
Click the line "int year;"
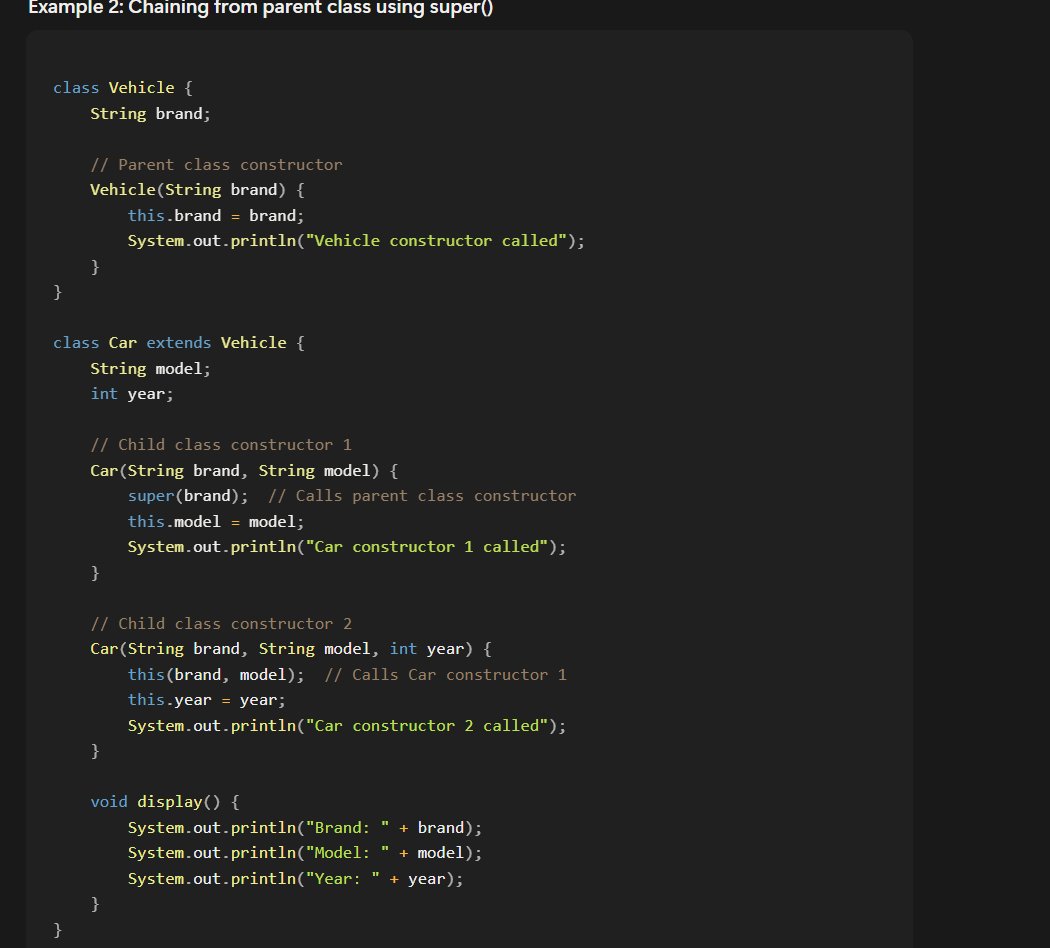click(132, 394)
